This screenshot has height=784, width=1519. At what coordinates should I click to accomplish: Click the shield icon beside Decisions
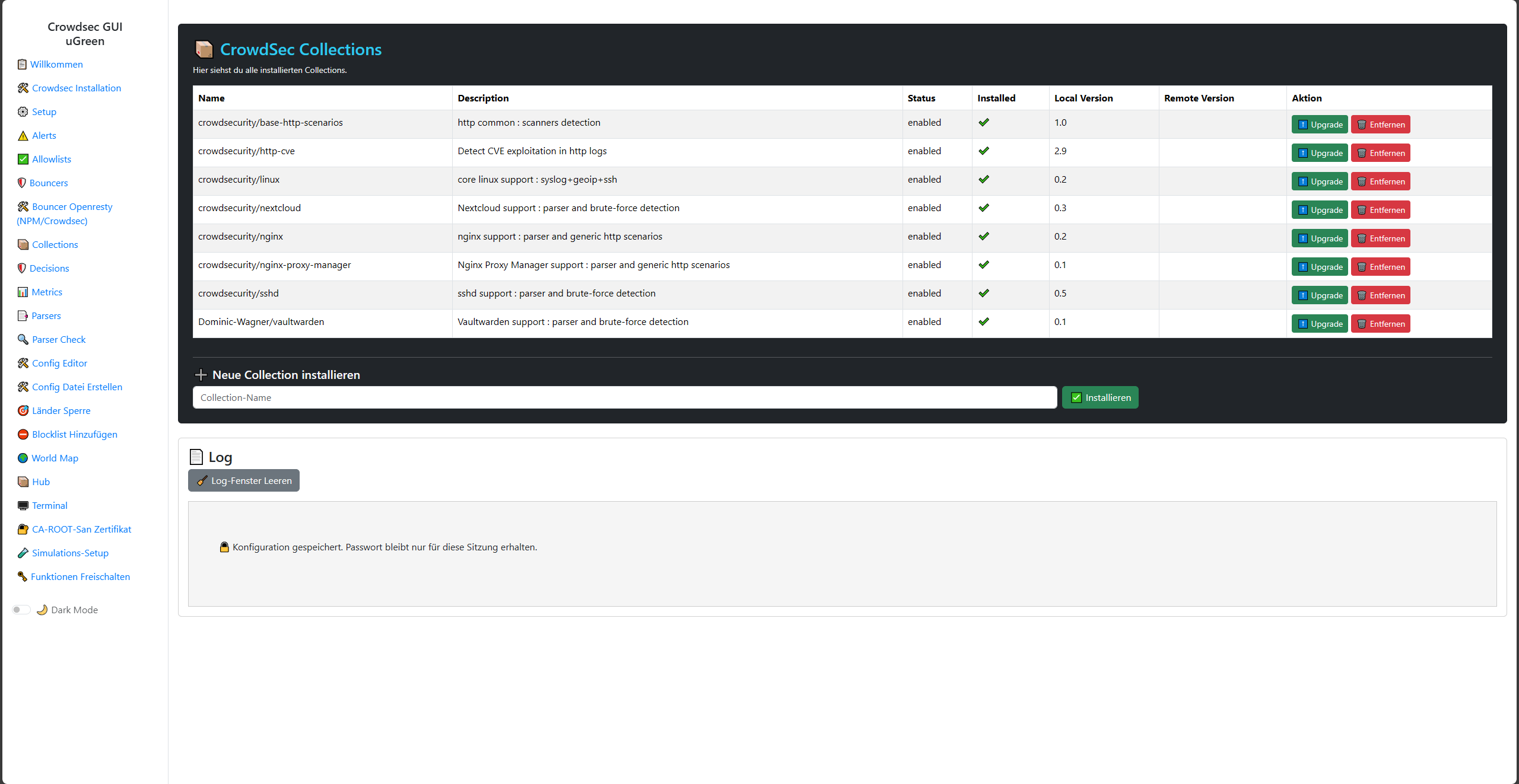[22, 268]
